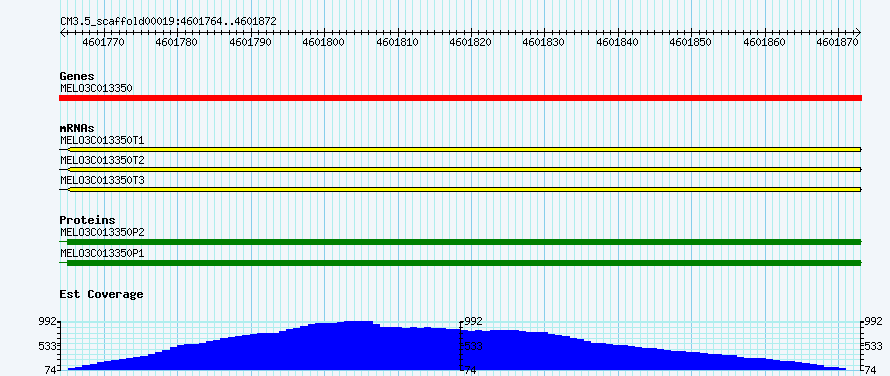890x376 pixels.
Task: Click the center 992 coverage scale marker
Action: click(x=474, y=321)
